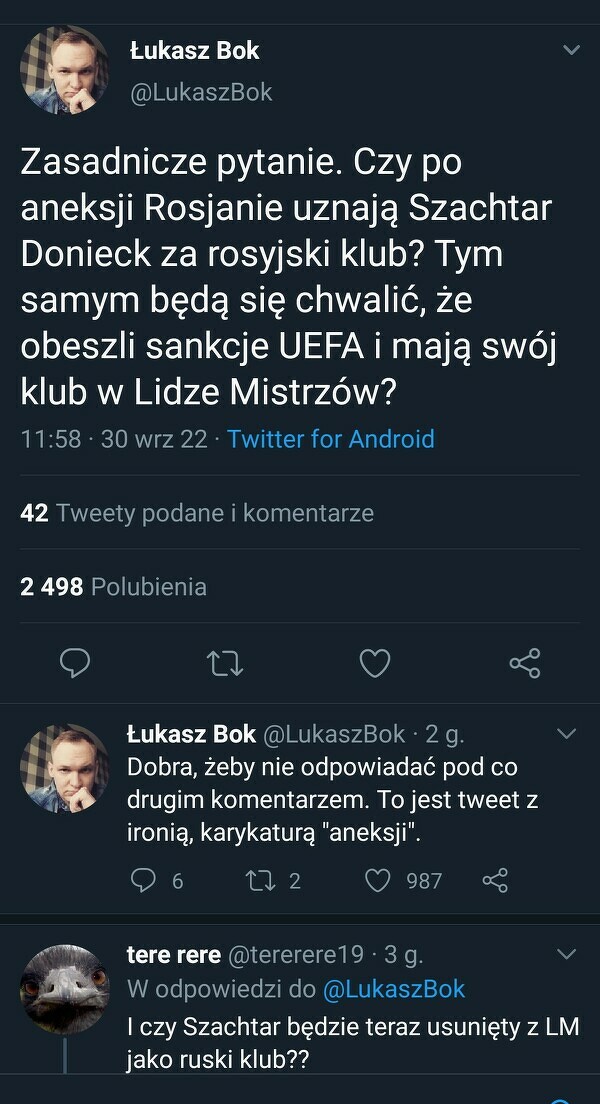The image size is (600, 1104).
Task: Share Łukasz Bok's follow-up tweet
Action: coord(495,880)
